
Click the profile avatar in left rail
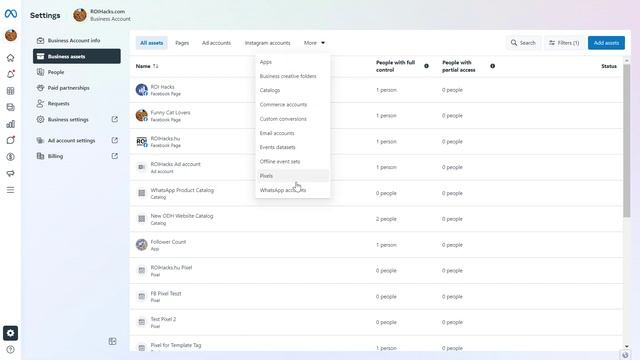pyautogui.click(x=11, y=36)
